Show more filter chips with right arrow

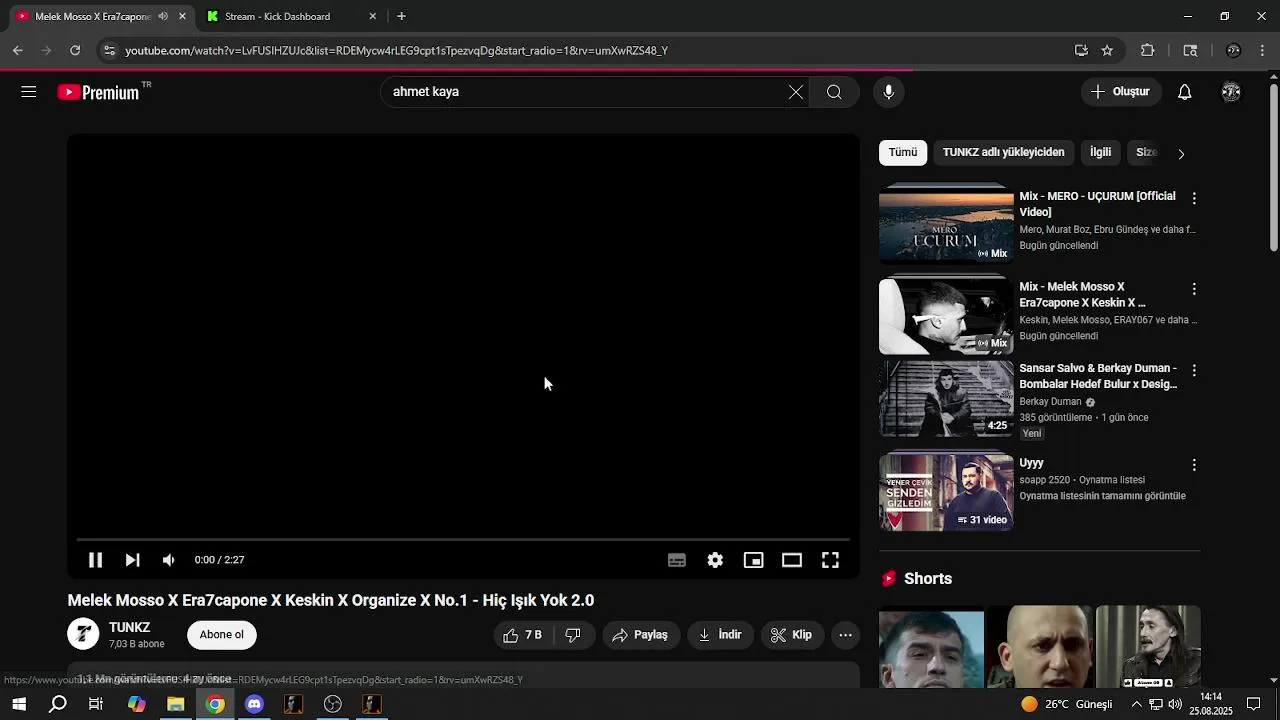point(1181,154)
